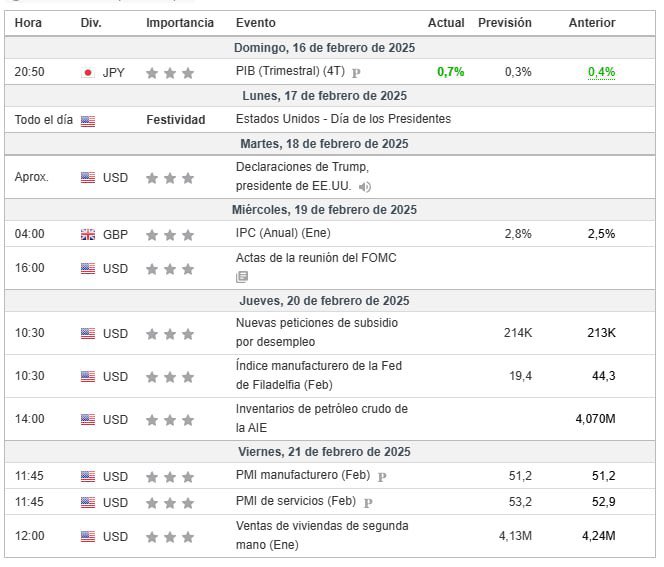Click US flag in Ventas de viviendas row
The height and width of the screenshot is (567, 664).
(x=88, y=537)
